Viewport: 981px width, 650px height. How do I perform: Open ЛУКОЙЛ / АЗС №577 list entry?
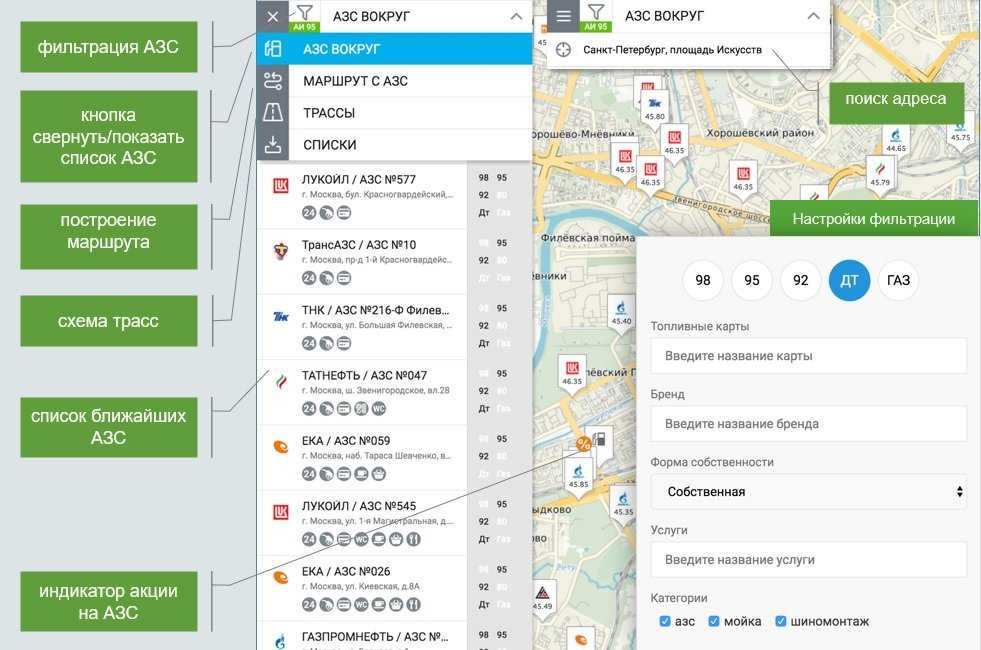click(363, 196)
